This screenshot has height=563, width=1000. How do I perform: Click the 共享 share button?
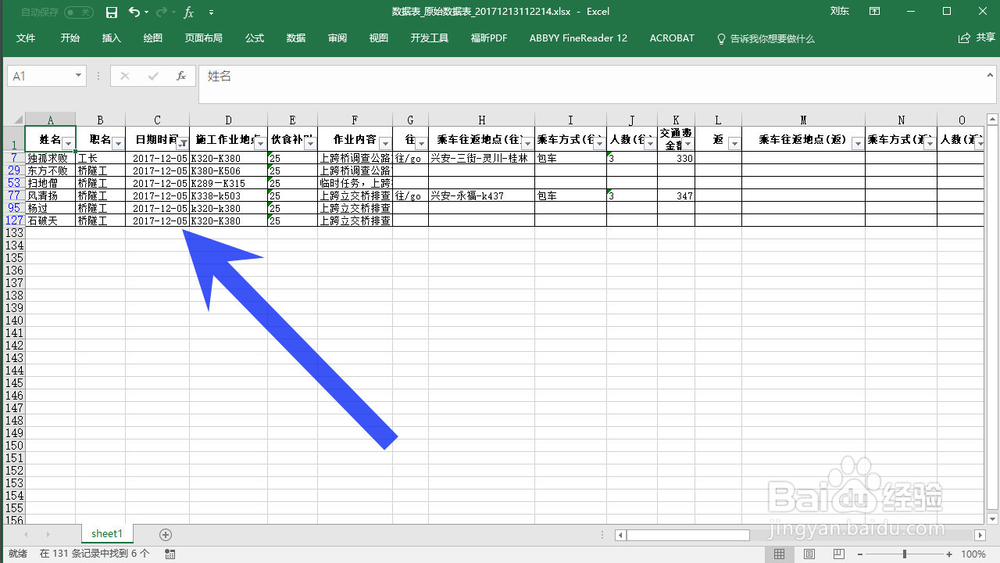click(977, 38)
